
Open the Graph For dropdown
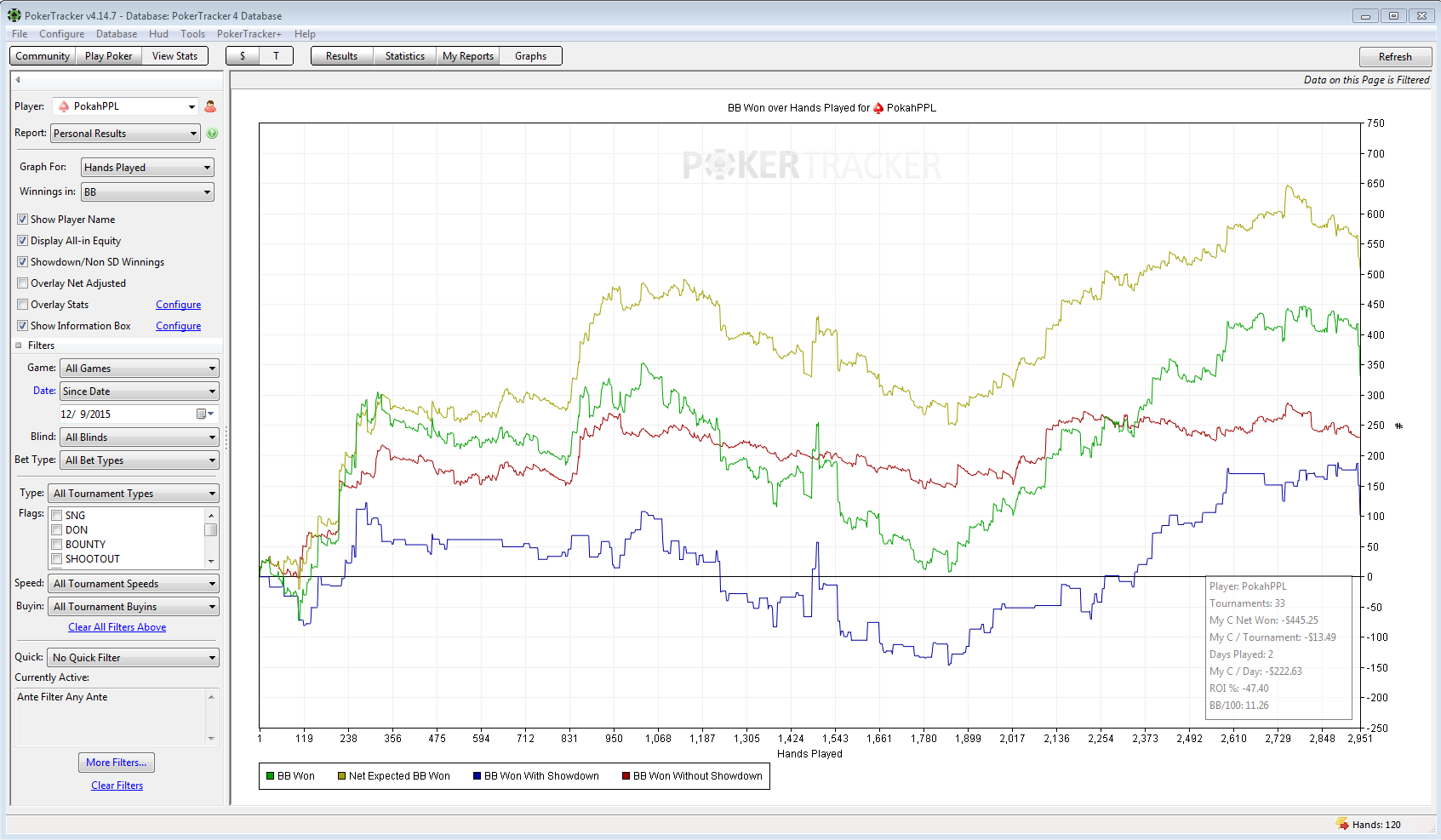click(147, 168)
